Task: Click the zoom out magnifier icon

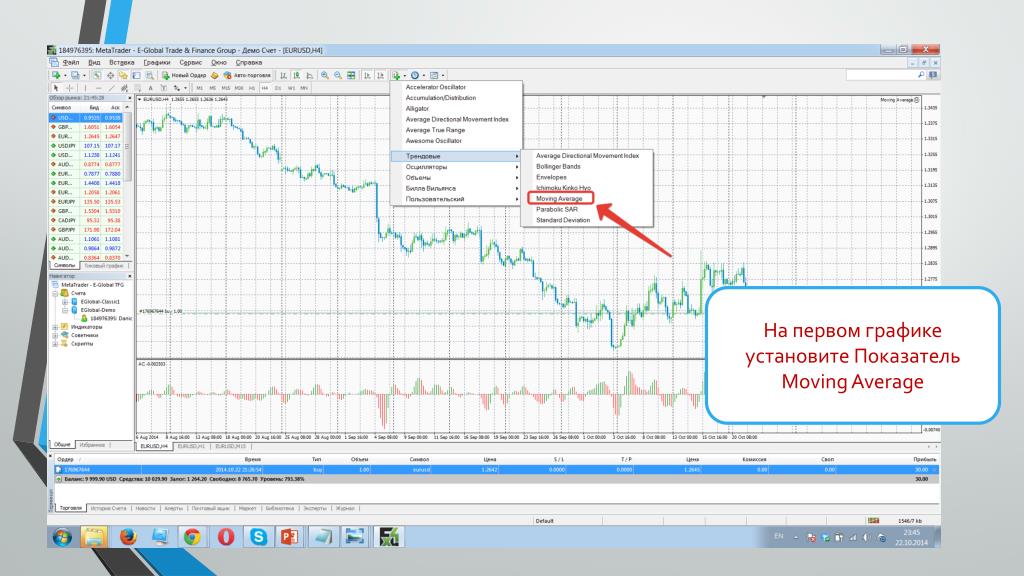Action: 338,75
